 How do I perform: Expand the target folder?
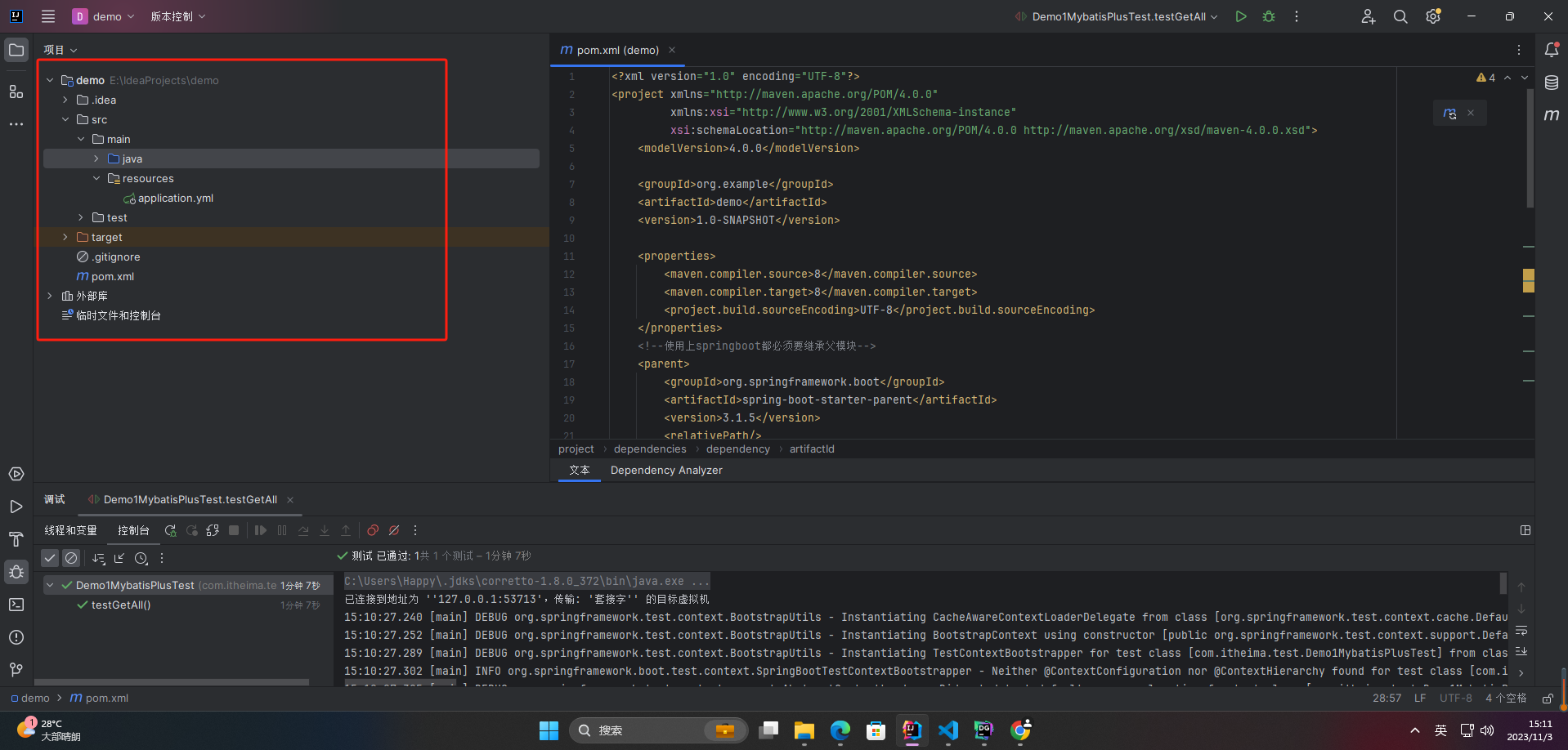click(65, 237)
